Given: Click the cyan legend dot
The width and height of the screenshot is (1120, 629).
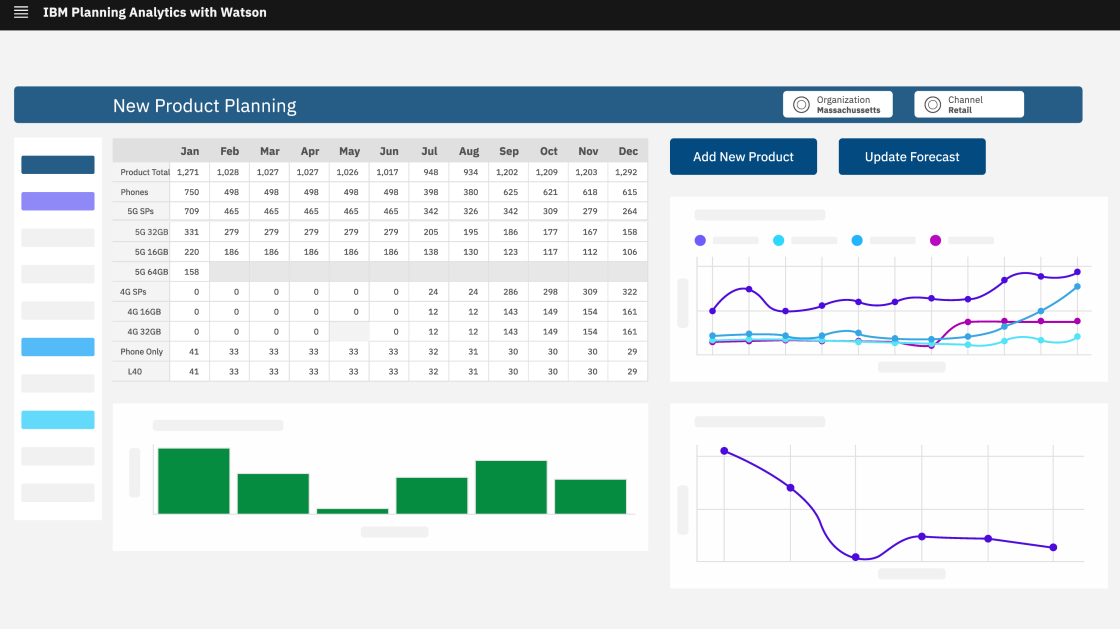Looking at the screenshot, I should pos(779,241).
